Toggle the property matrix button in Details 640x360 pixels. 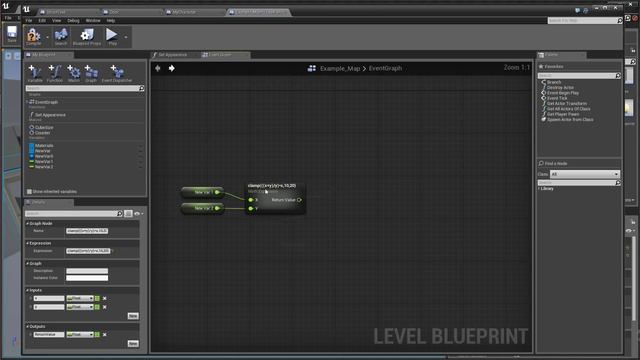coord(128,213)
